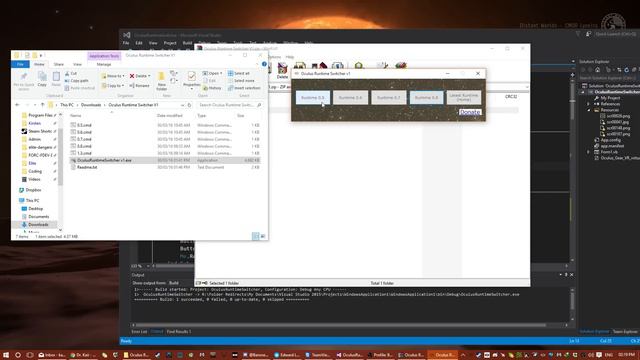640x360 pixels.
Task: Open the Project menu in Visual Studio
Action: (x=170, y=43)
